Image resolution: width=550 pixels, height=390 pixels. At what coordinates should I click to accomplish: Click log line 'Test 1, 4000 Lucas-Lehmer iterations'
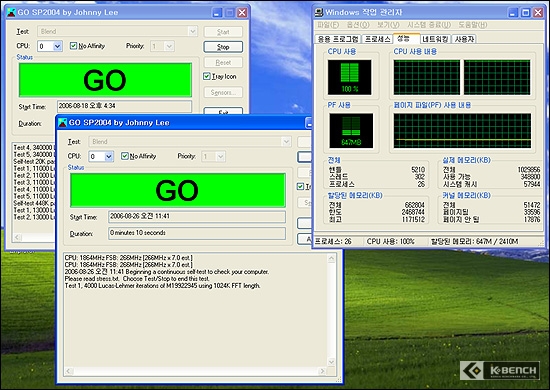[x=162, y=286]
